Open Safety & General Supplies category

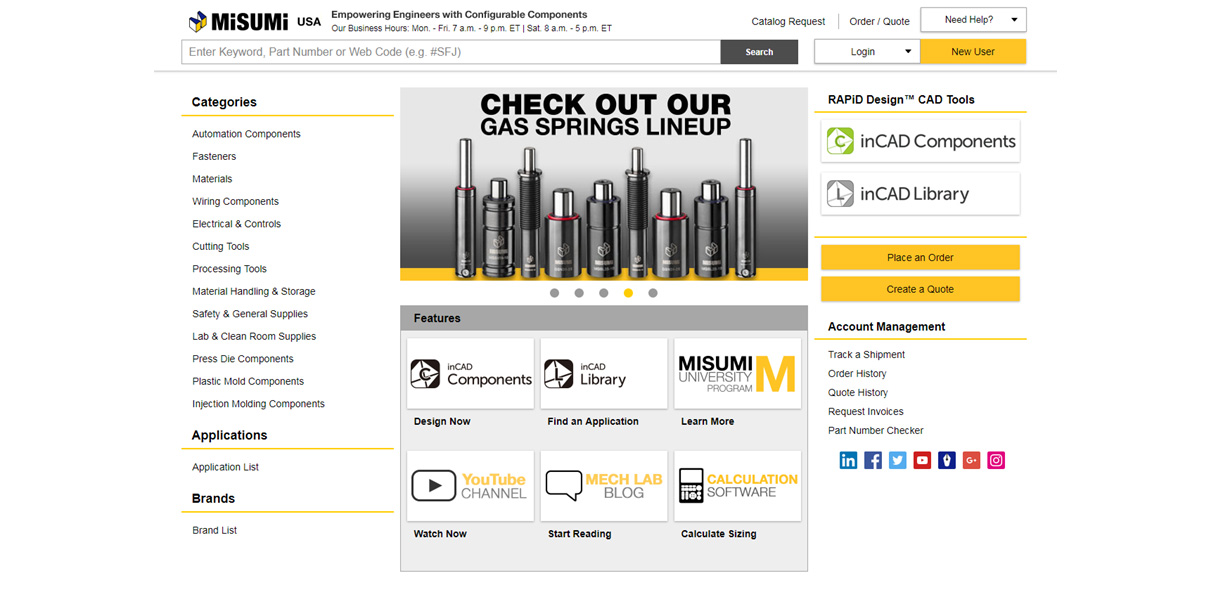(x=250, y=314)
